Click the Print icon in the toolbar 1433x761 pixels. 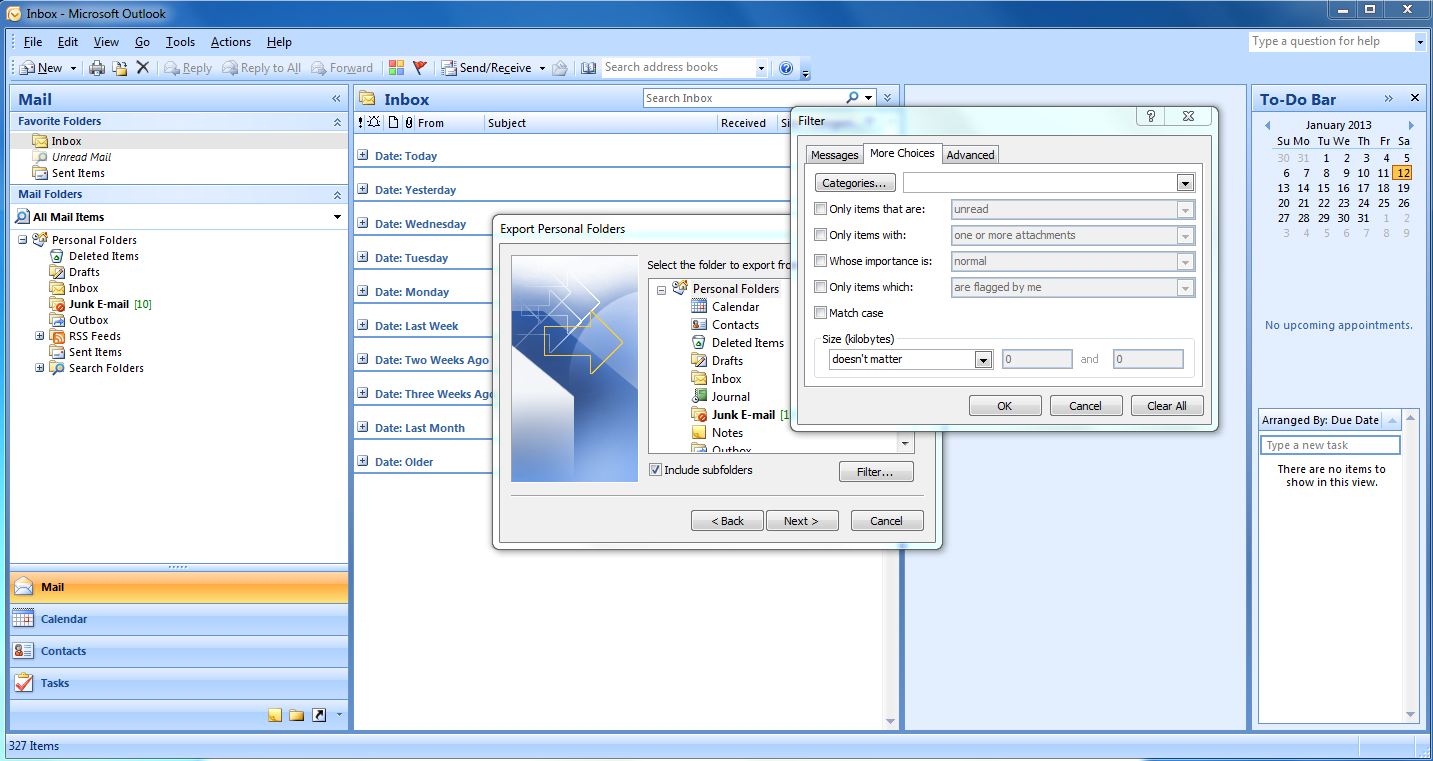[x=97, y=68]
